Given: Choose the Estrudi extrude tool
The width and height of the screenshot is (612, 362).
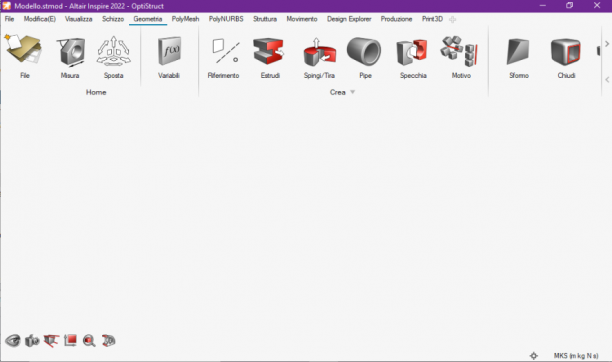Looking at the screenshot, I should pos(269,51).
